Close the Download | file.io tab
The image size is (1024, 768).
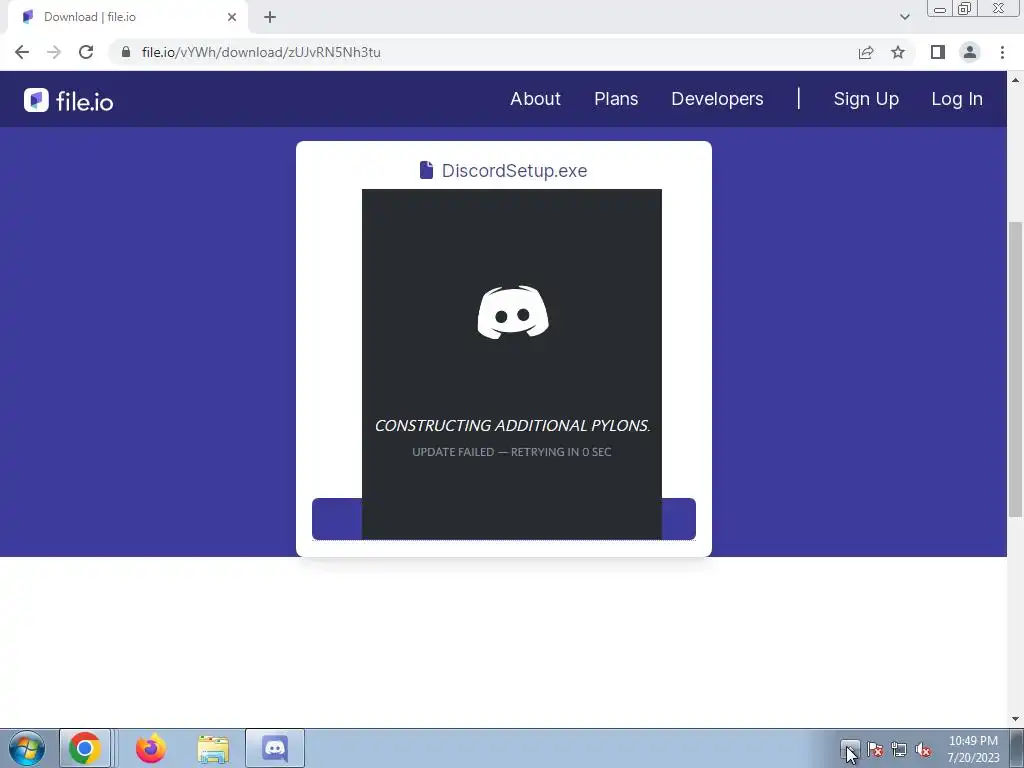(x=232, y=17)
